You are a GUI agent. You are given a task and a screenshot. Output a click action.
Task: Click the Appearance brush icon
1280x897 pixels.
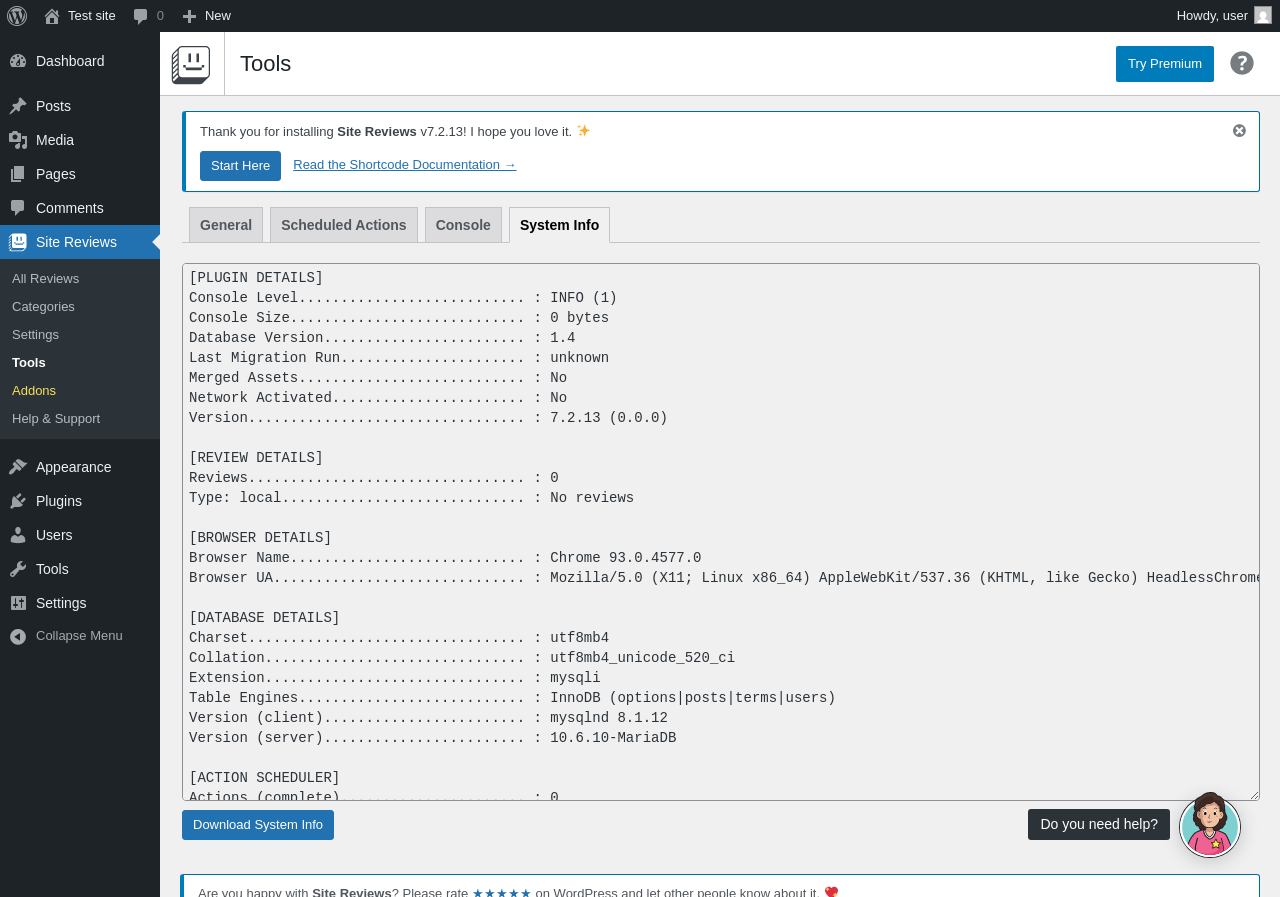18,467
